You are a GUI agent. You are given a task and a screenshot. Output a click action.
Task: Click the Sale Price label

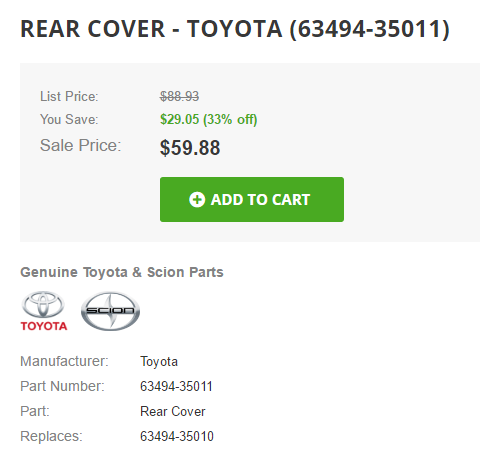pyautogui.click(x=81, y=145)
